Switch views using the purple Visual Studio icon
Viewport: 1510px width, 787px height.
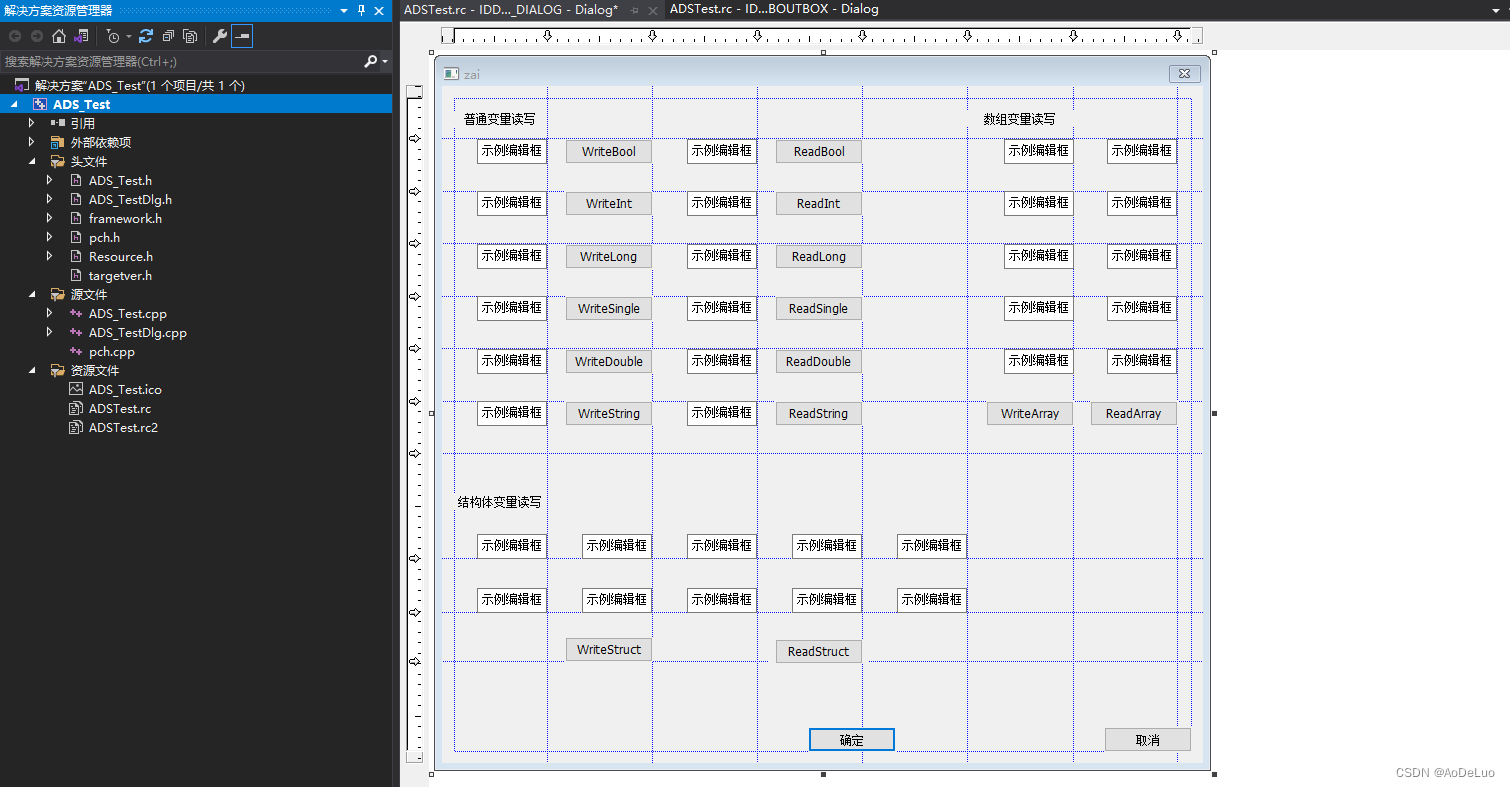81,36
